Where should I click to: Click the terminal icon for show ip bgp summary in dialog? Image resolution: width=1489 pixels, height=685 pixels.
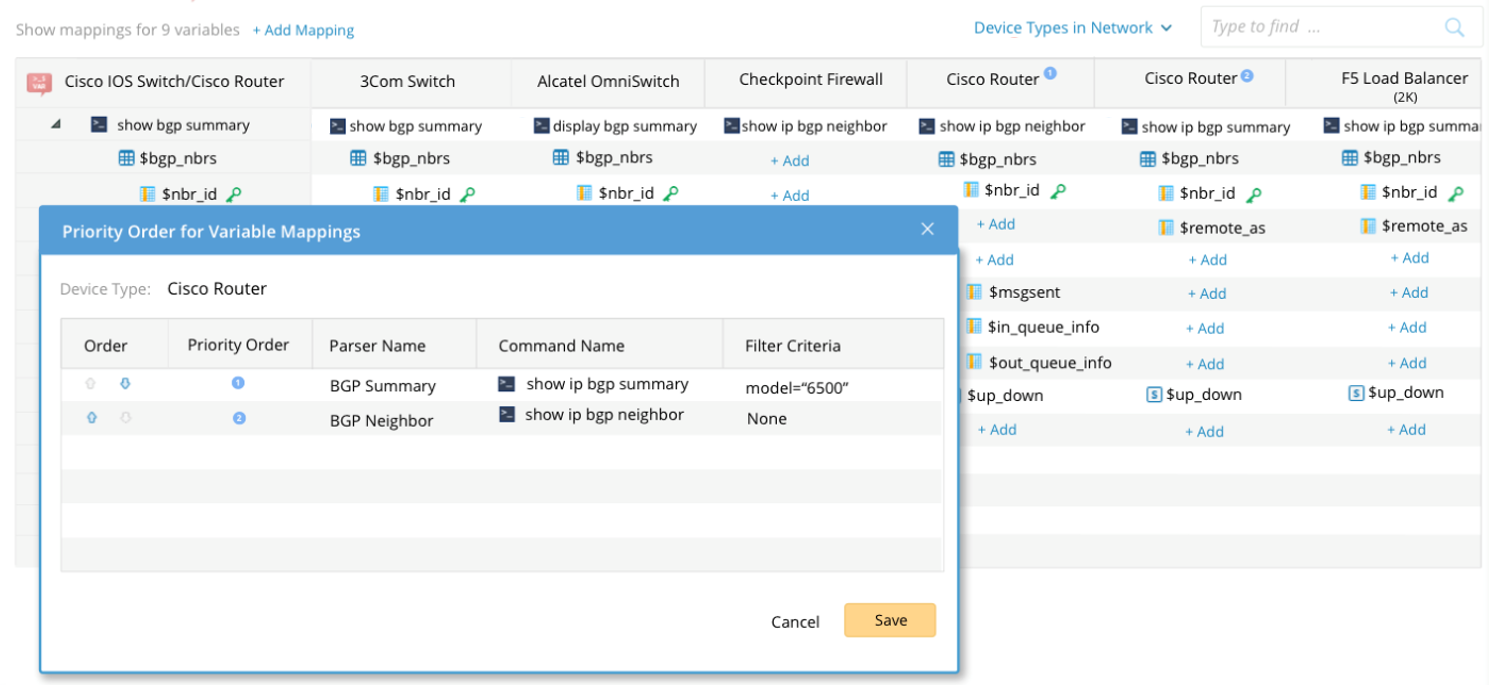click(507, 384)
